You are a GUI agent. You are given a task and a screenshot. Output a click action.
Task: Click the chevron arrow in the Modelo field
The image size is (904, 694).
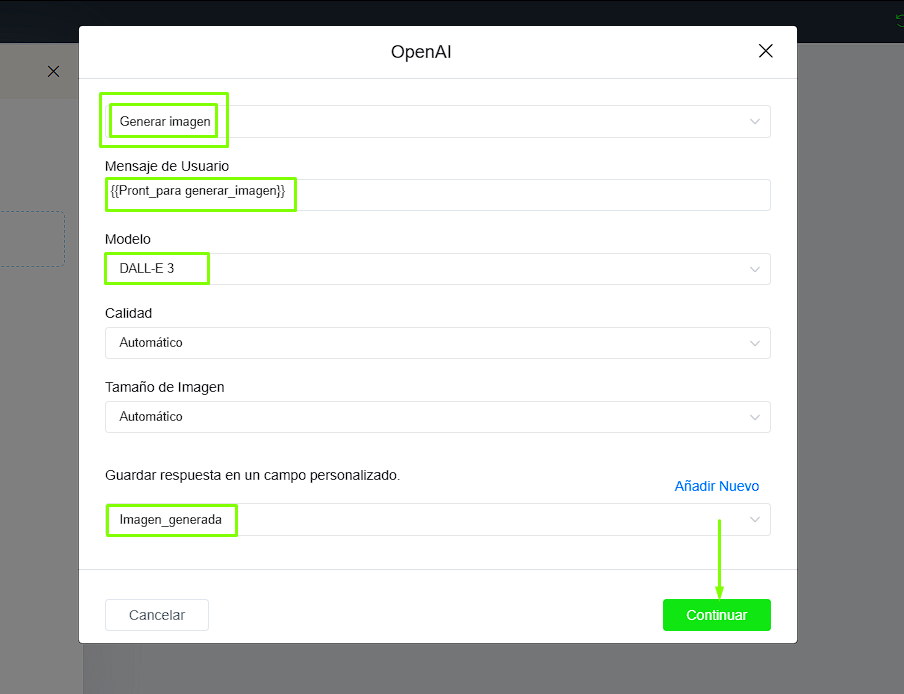(755, 269)
